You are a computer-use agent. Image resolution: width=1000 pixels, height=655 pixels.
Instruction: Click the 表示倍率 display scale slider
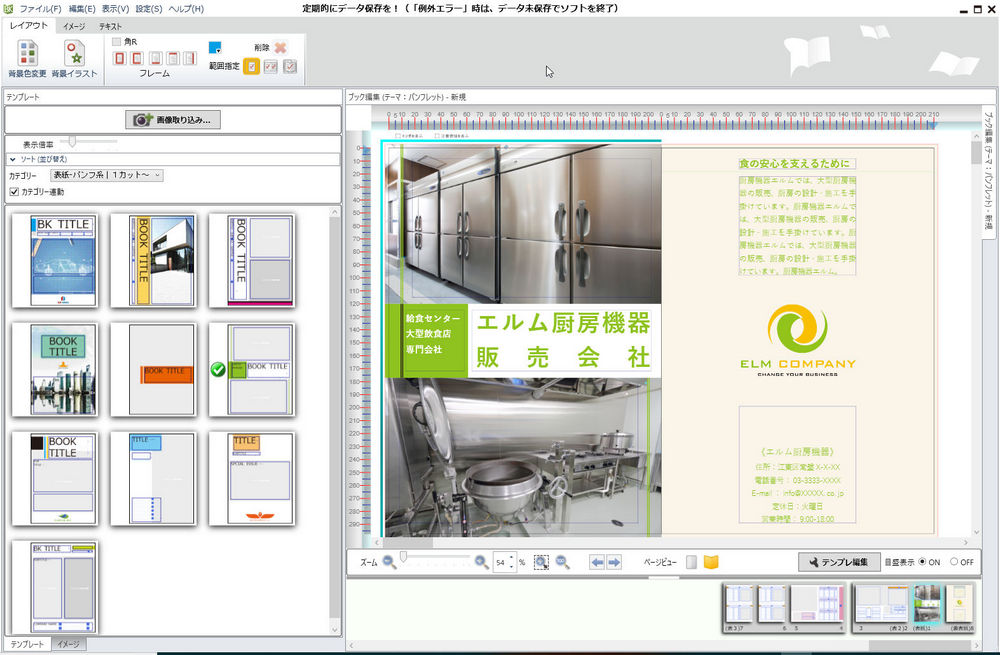[x=72, y=142]
